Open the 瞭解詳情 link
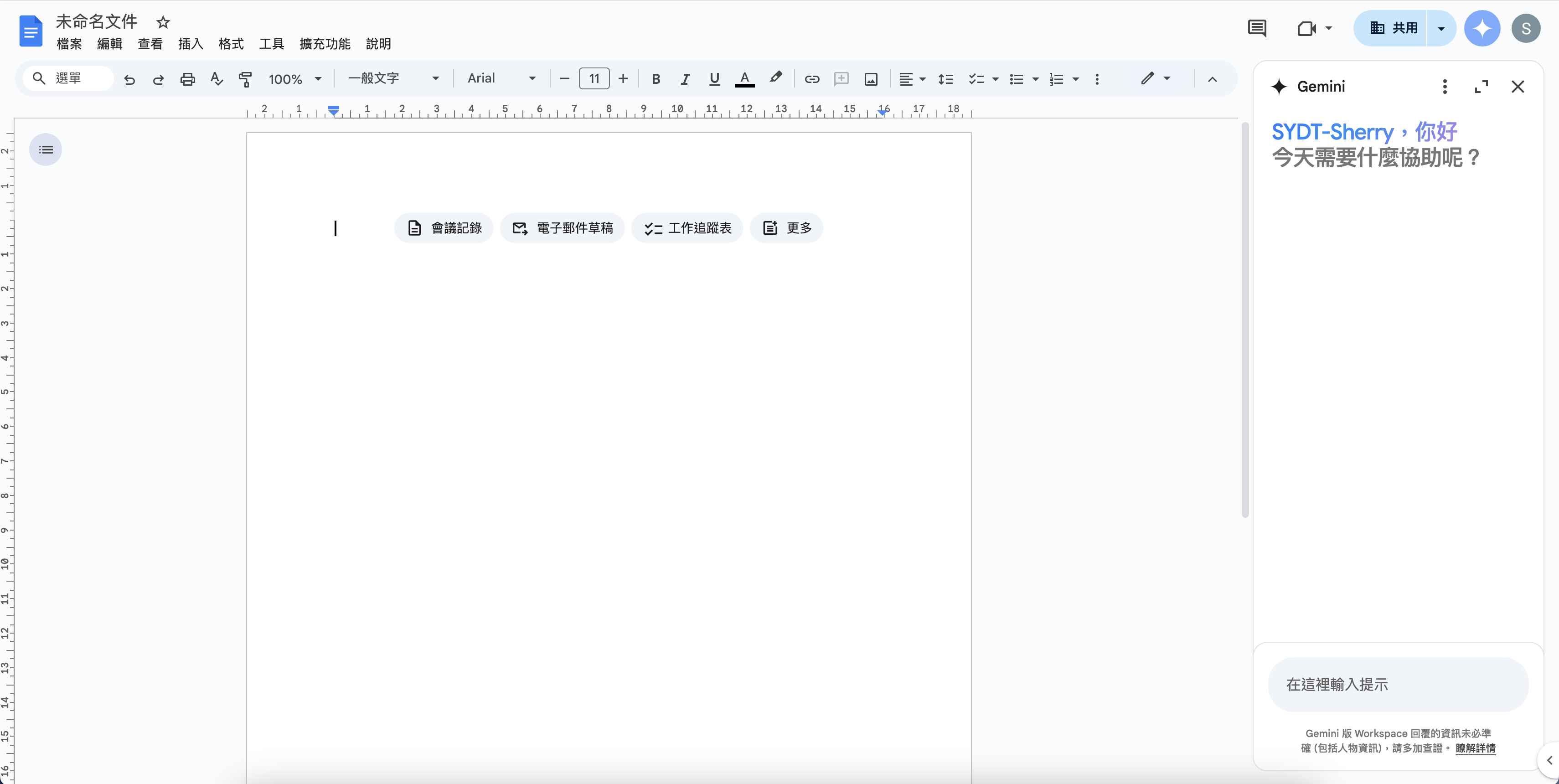 pyautogui.click(x=1475, y=748)
